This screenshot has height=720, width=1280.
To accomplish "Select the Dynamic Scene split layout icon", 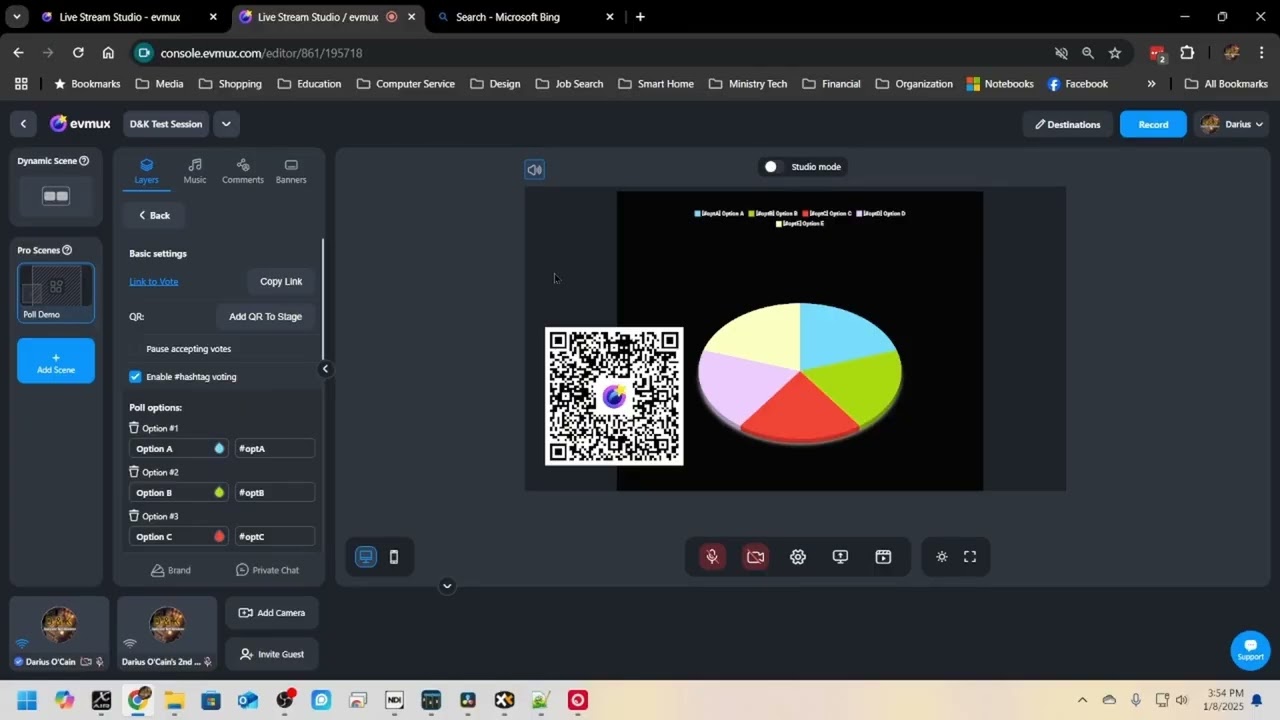I will point(56,197).
